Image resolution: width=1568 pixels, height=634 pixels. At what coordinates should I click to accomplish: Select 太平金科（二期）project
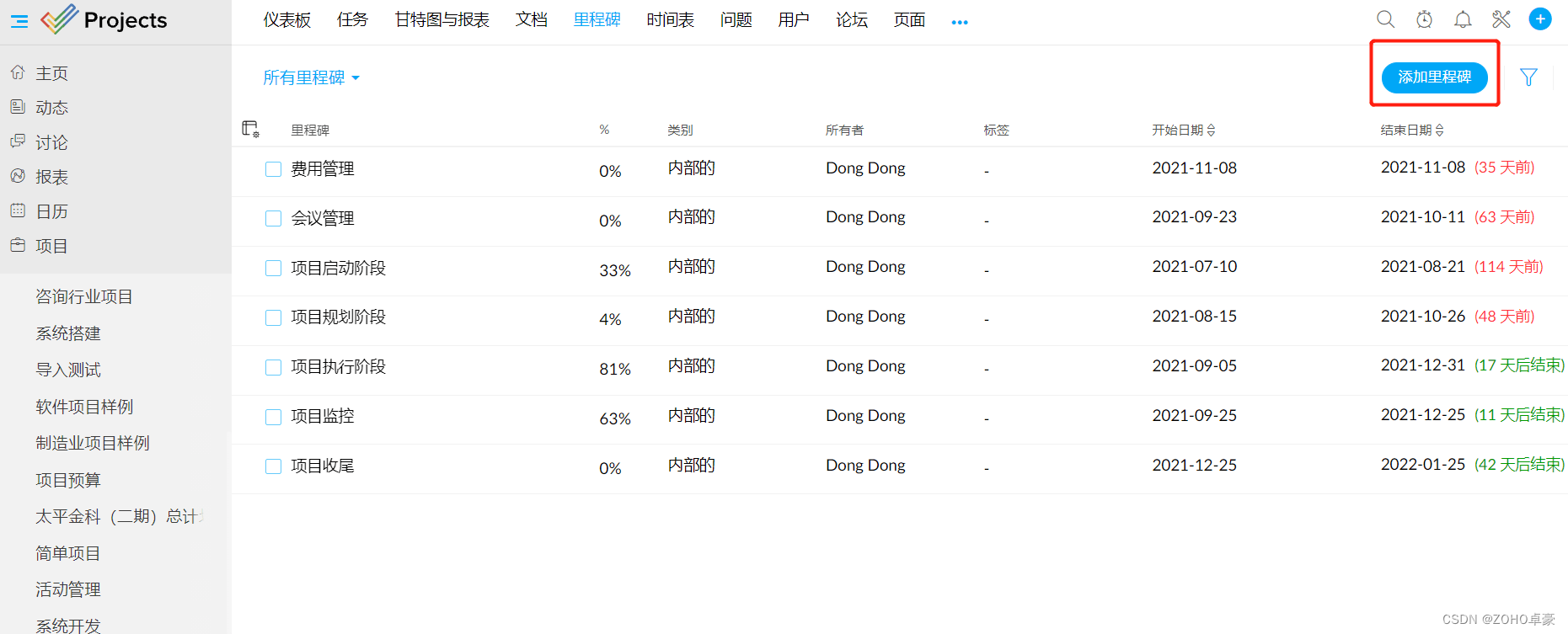pos(119,517)
